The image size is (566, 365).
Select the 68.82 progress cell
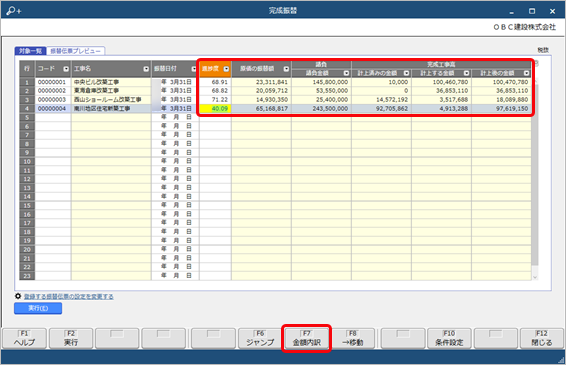[x=215, y=91]
